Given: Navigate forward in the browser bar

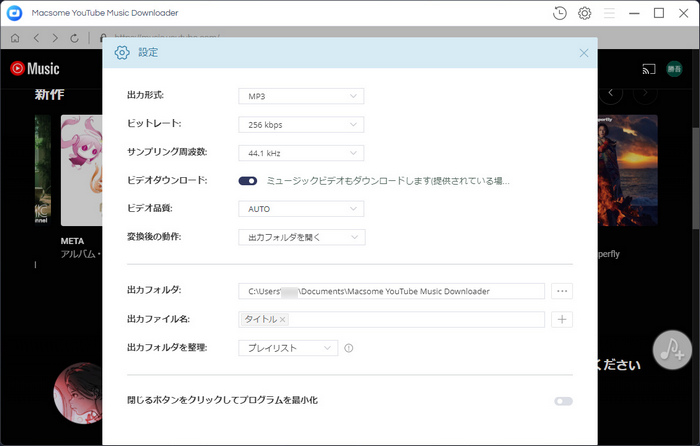Looking at the screenshot, I should click(x=55, y=38).
